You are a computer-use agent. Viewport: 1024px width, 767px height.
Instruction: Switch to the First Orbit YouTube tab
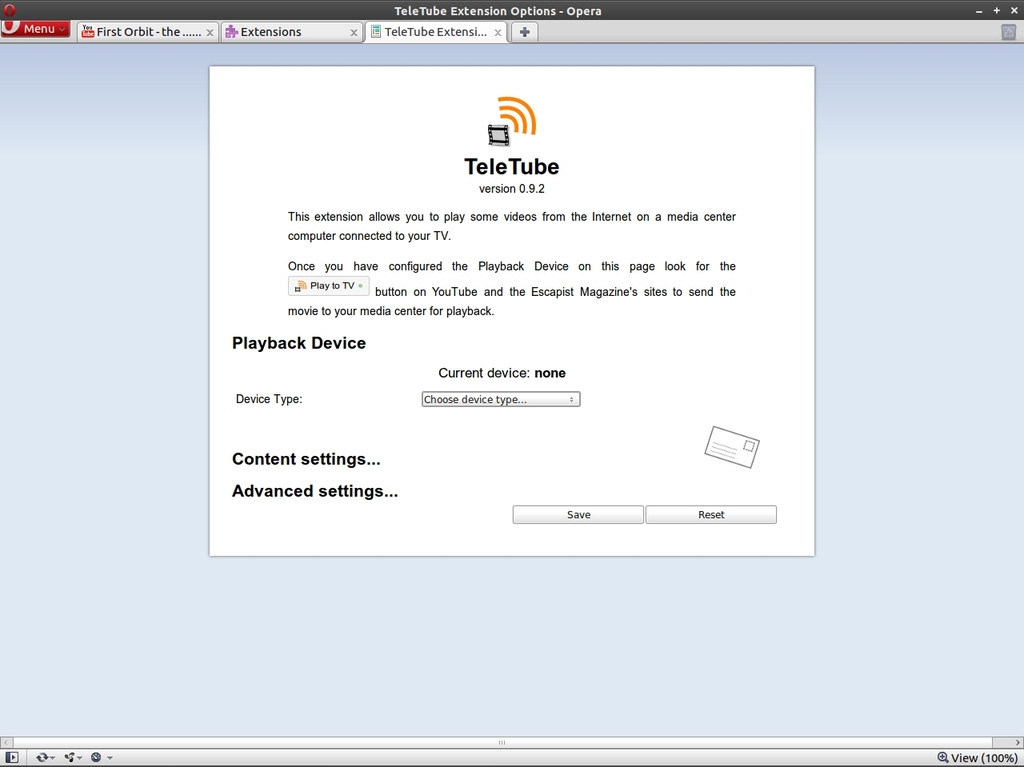point(146,32)
